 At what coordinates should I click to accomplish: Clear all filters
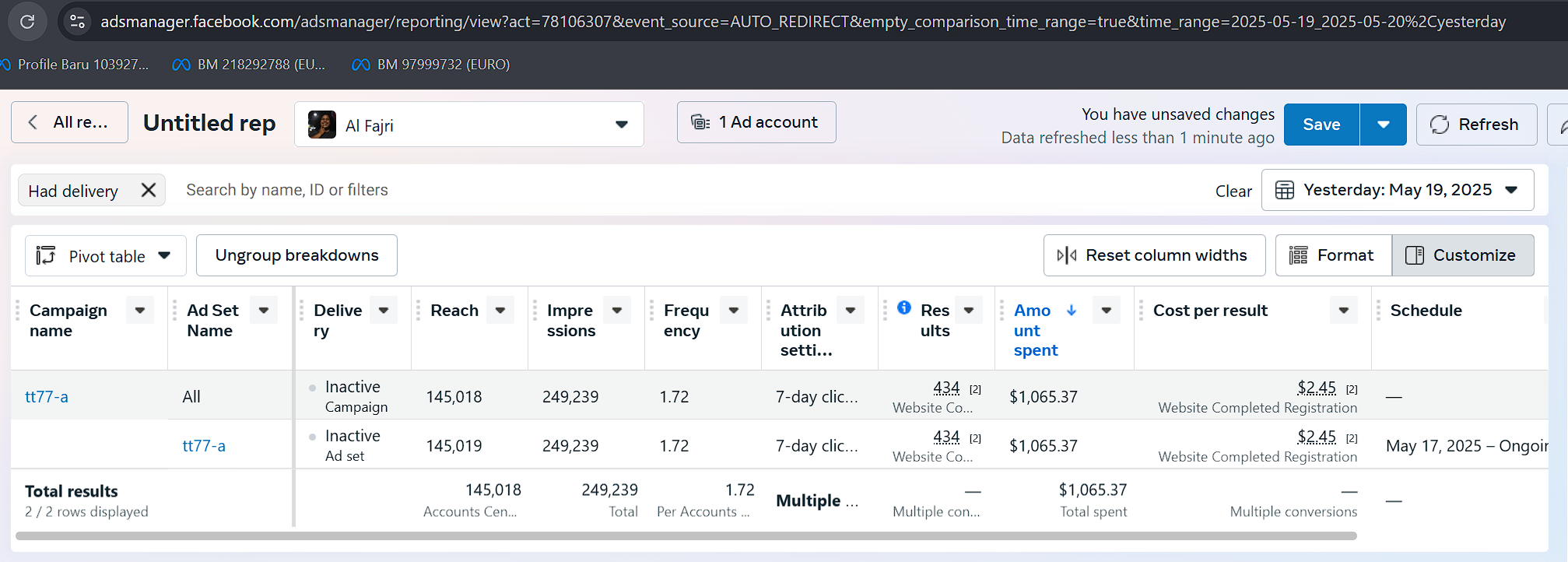coord(1233,191)
